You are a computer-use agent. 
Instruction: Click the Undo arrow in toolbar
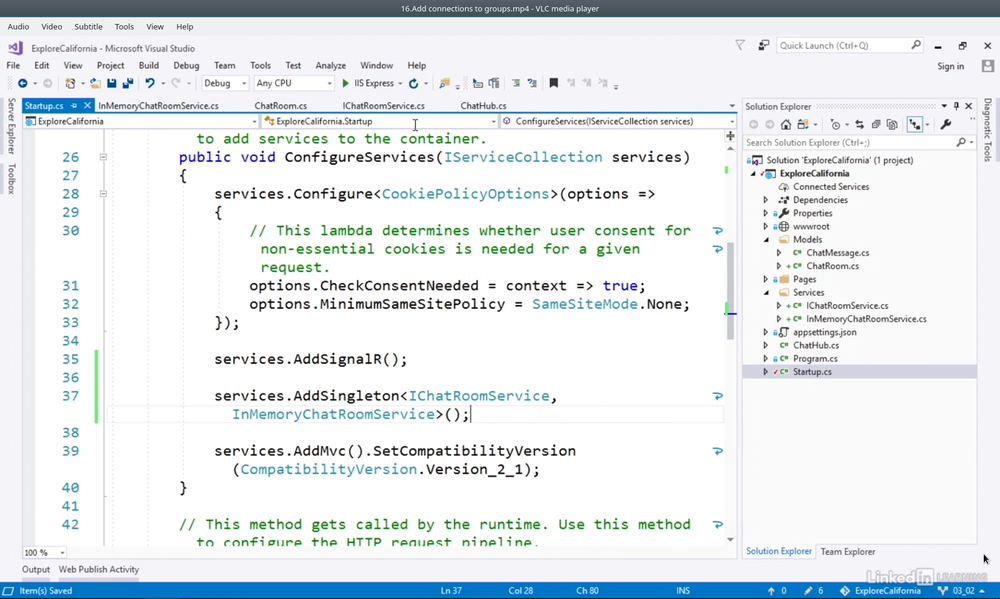[x=149, y=84]
